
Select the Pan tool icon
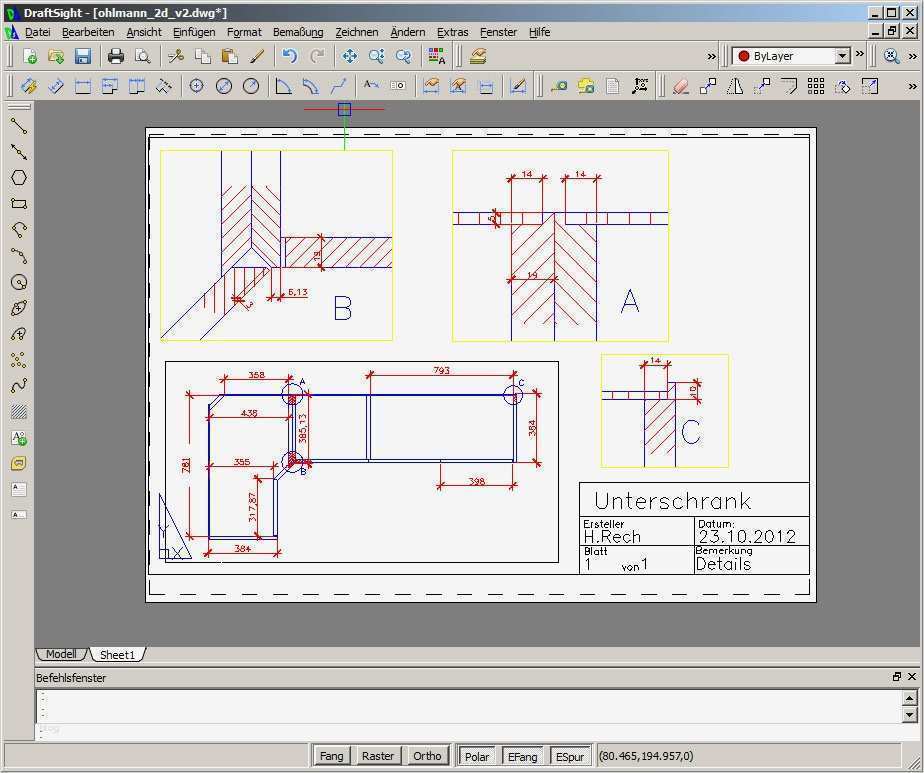349,57
